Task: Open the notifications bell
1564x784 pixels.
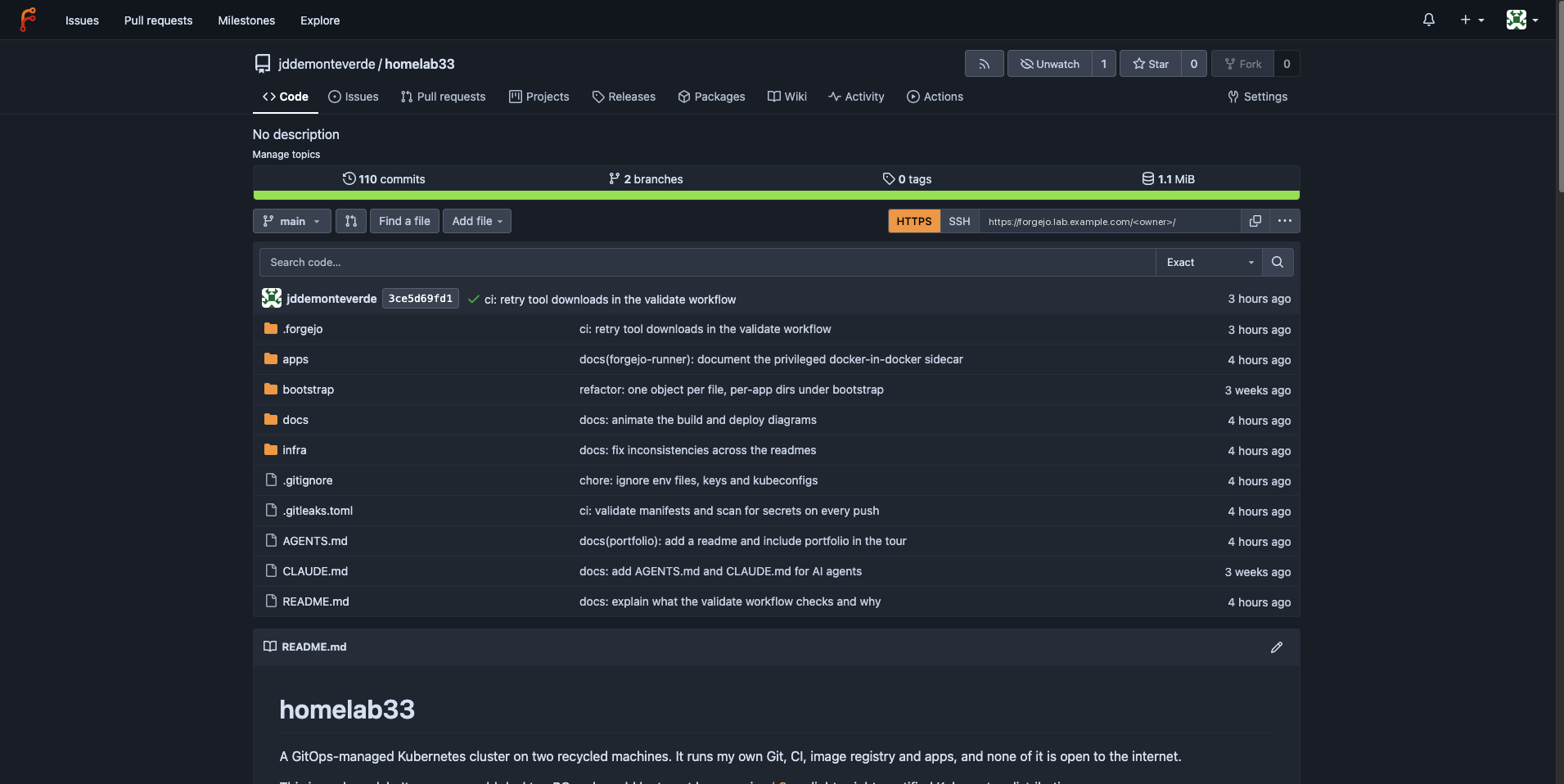Action: [1429, 20]
